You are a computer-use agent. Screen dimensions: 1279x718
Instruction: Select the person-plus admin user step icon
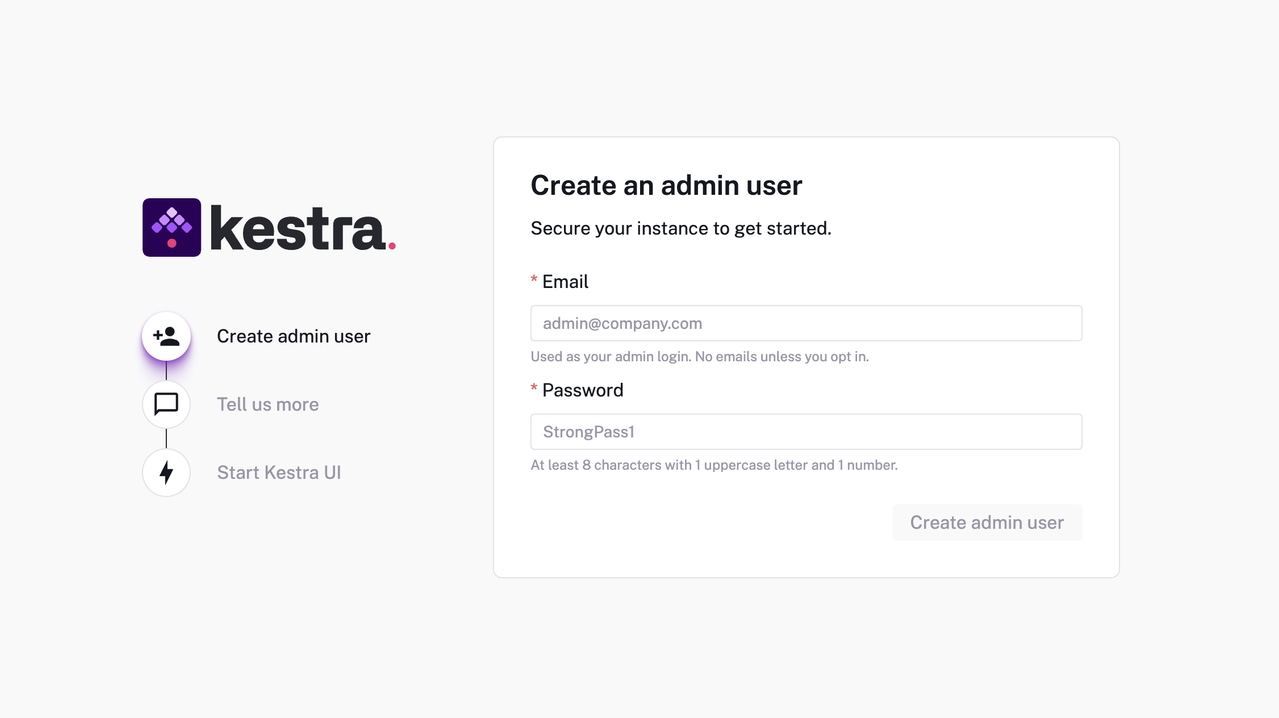point(166,336)
